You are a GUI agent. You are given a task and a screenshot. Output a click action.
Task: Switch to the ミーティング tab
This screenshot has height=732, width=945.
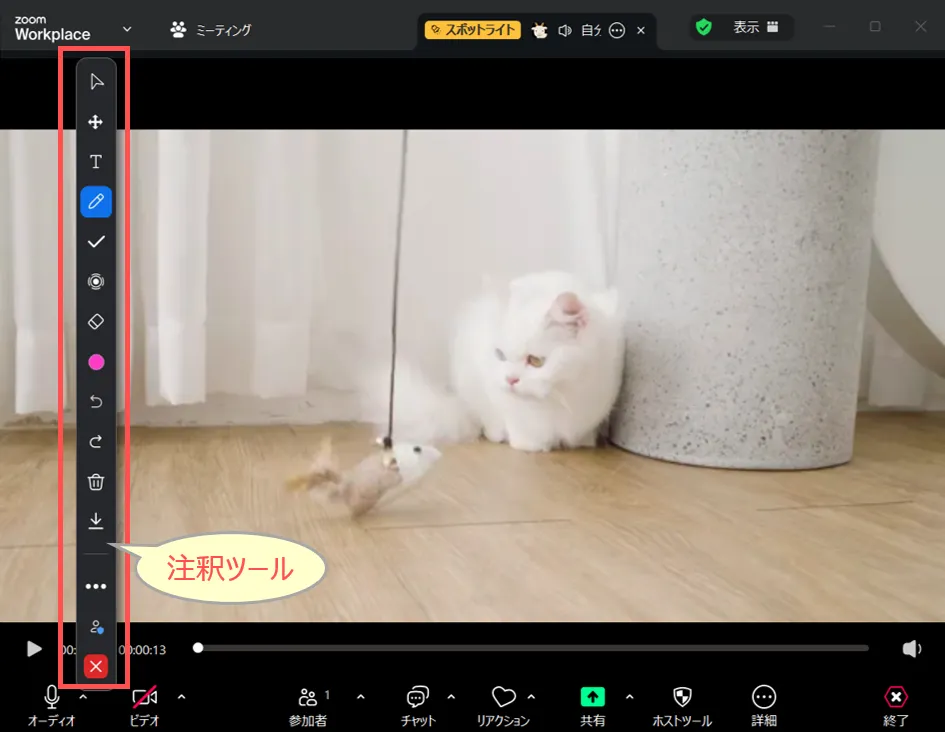(x=211, y=30)
